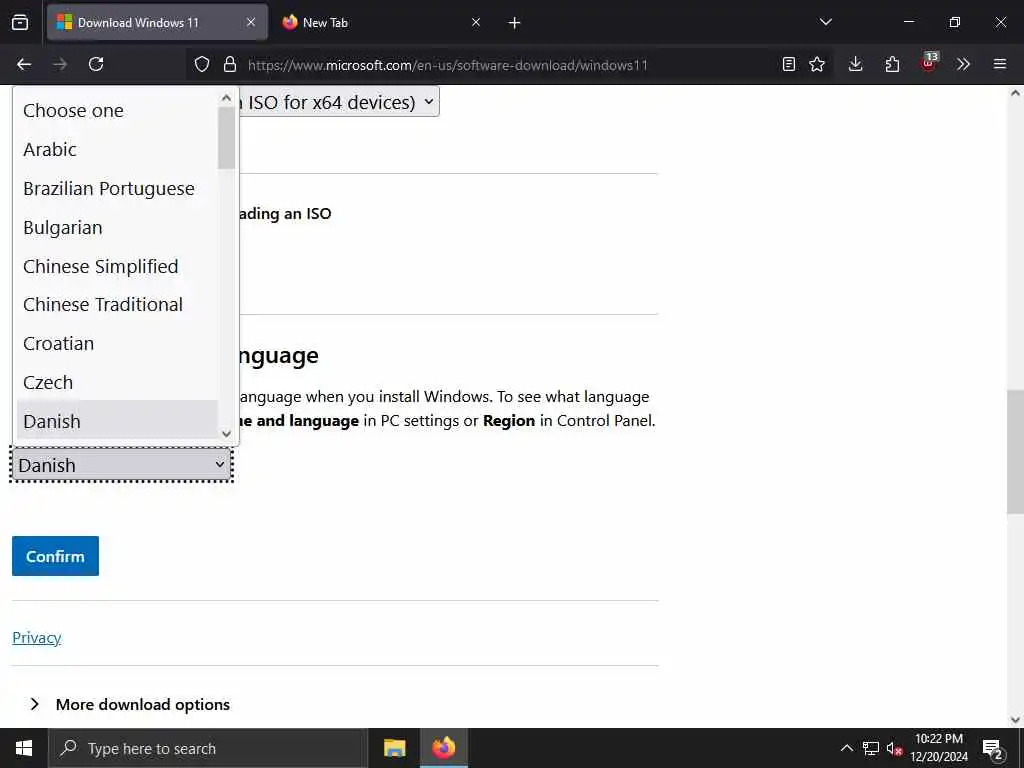Screen dimensions: 1024x768
Task: Open the notification center icon
Action: pos(993,749)
